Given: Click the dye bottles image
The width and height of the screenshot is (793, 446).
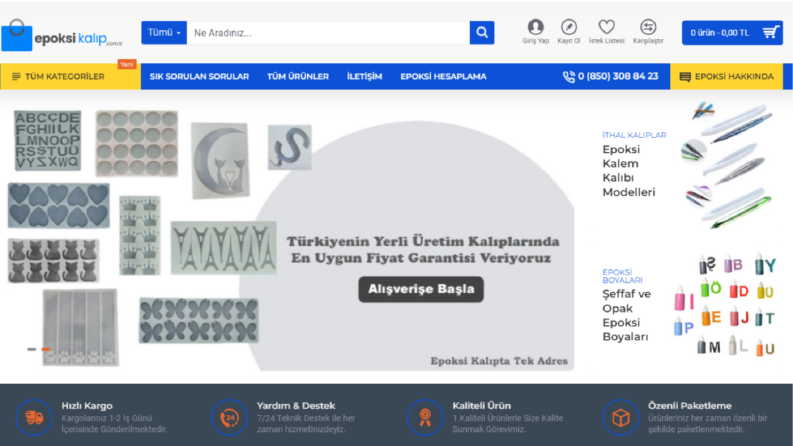Looking at the screenshot, I should point(725,304).
